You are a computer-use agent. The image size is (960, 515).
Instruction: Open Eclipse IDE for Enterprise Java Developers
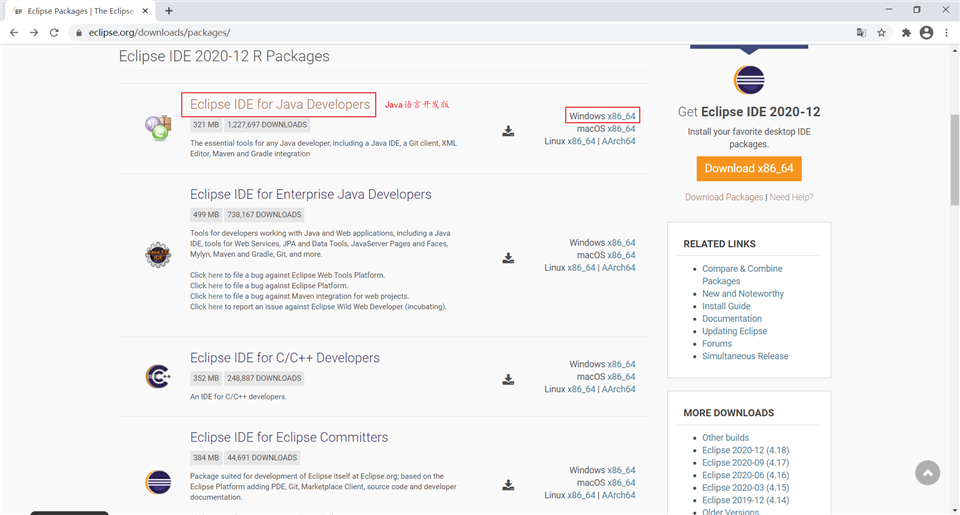tap(310, 194)
